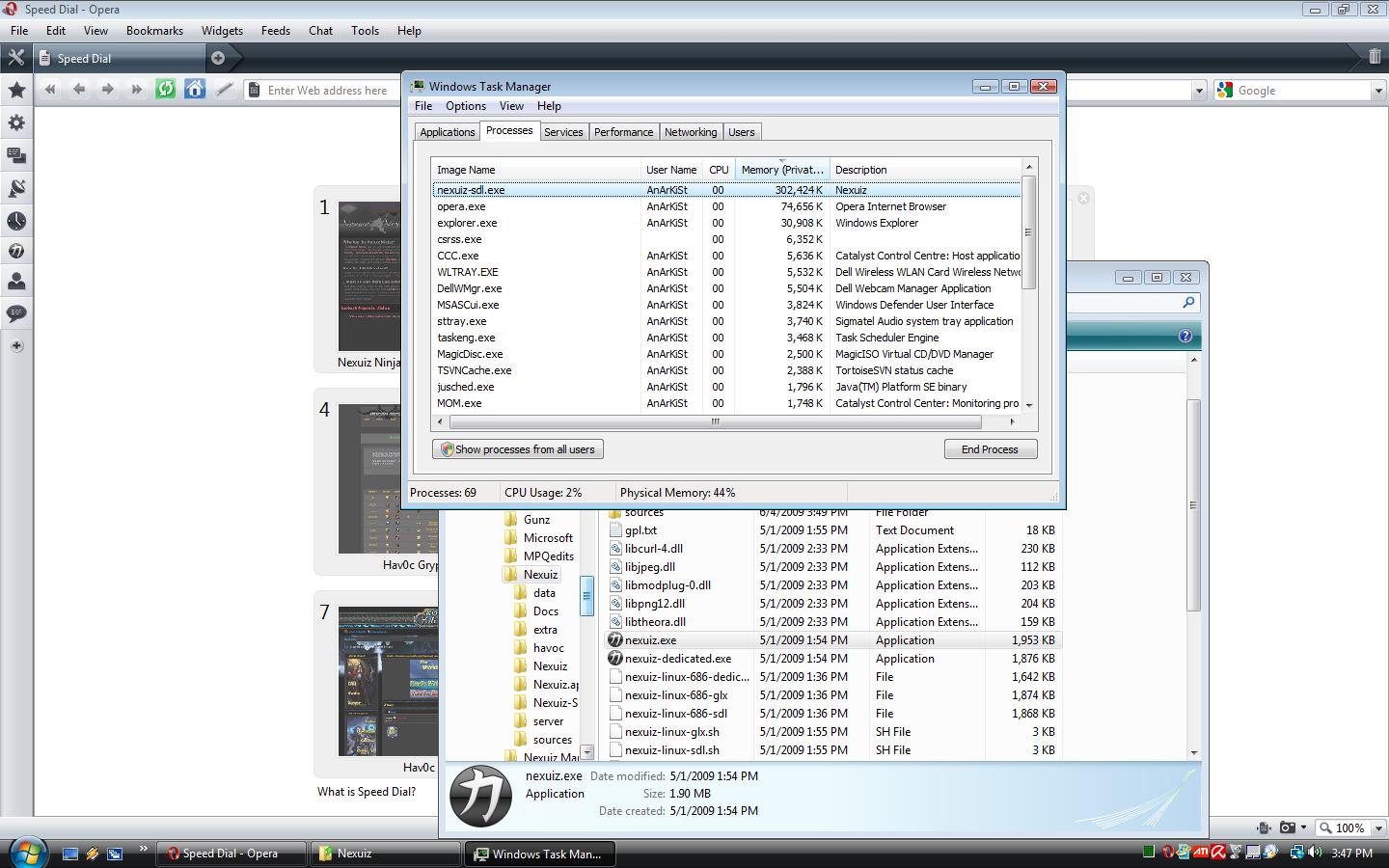Click the network icon in system tray
Image resolution: width=1389 pixels, height=868 pixels.
pos(1297,853)
